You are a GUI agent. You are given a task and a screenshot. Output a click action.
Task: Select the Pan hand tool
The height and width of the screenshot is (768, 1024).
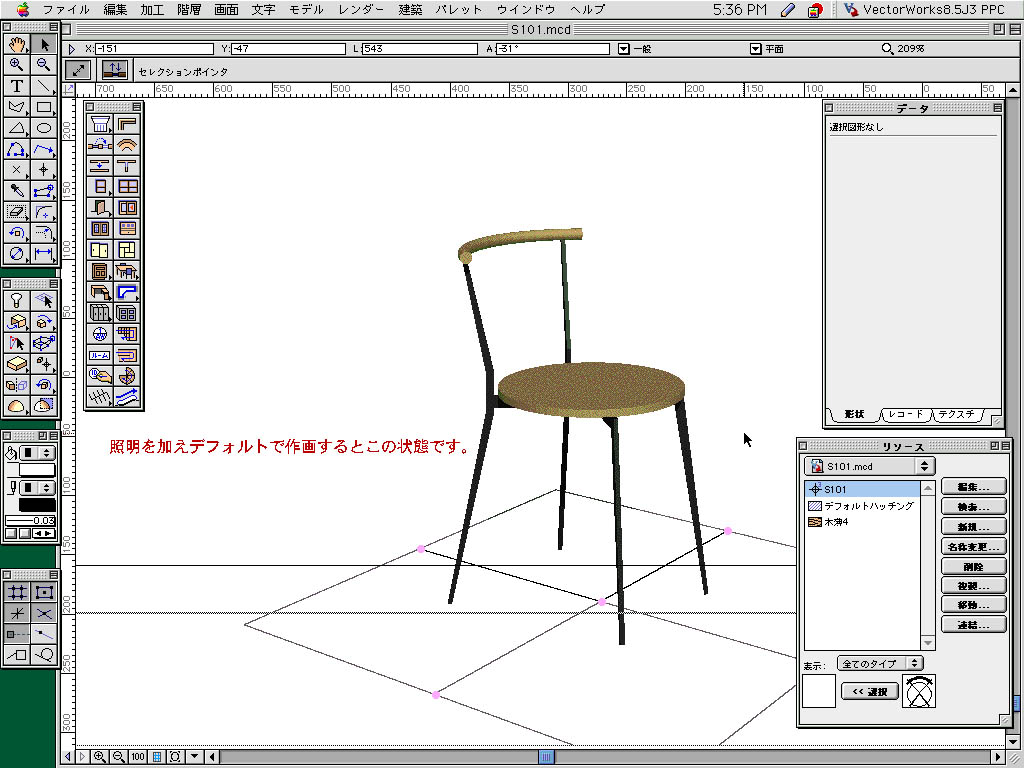point(17,44)
